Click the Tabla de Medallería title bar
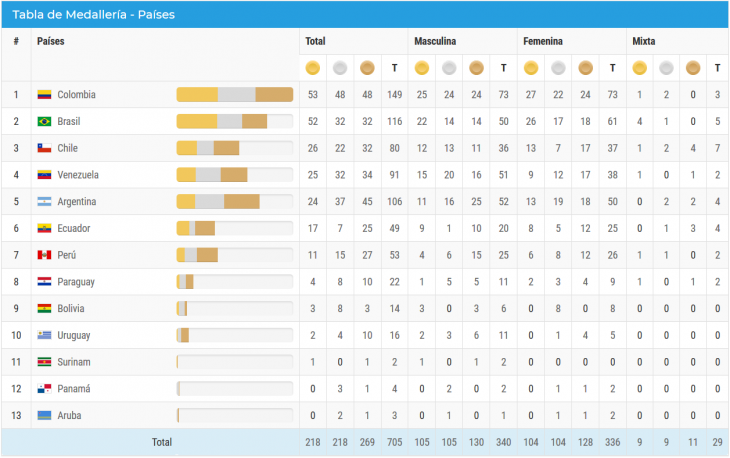The image size is (730, 458). click(364, 14)
